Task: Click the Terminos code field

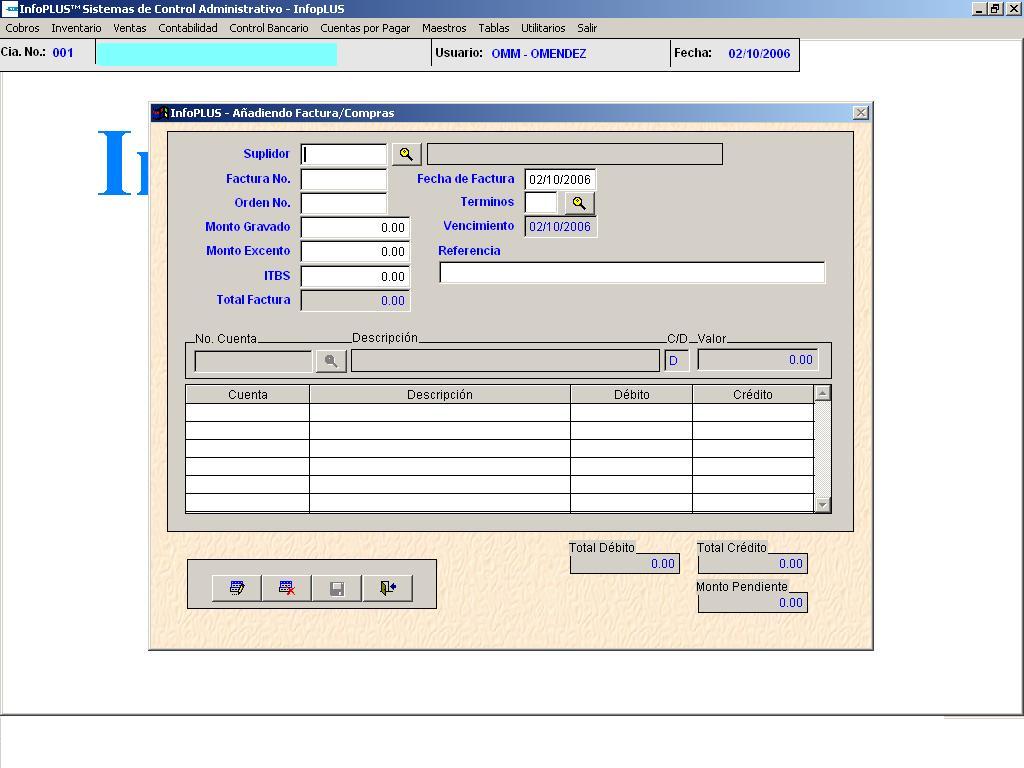Action: [x=541, y=203]
